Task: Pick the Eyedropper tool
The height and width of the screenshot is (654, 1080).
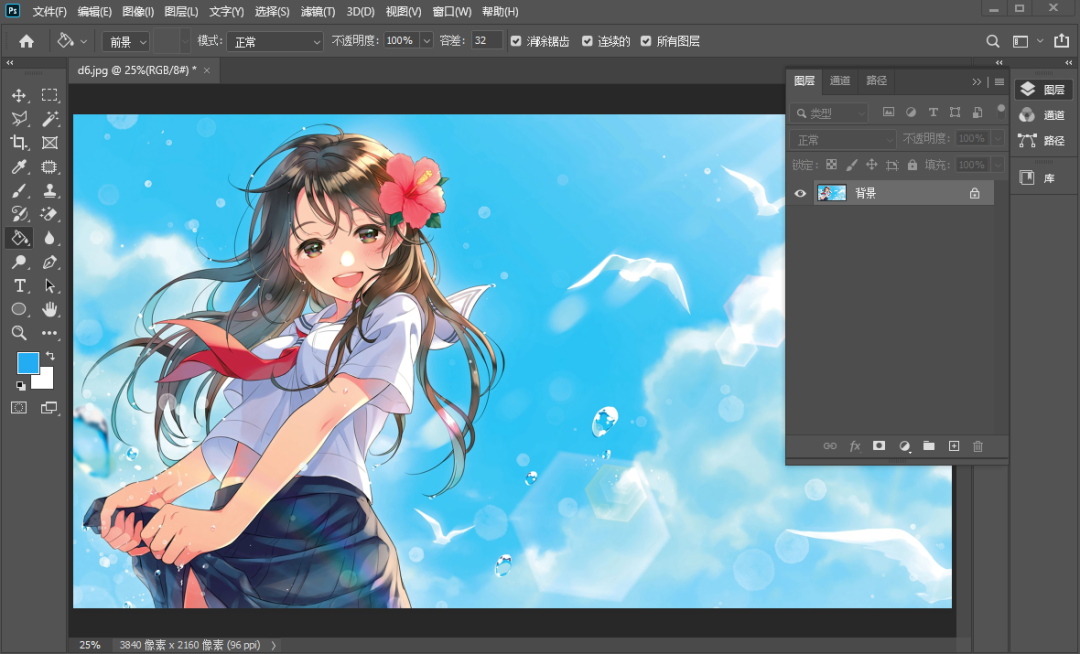Action: pos(18,167)
